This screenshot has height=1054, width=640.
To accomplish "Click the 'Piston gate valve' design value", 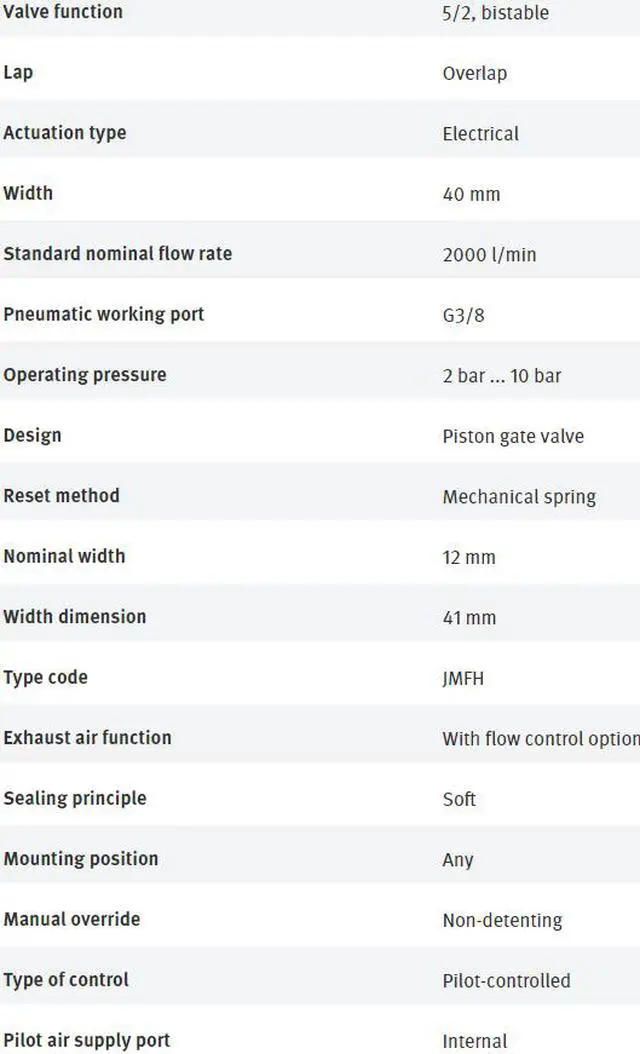I will tap(513, 436).
